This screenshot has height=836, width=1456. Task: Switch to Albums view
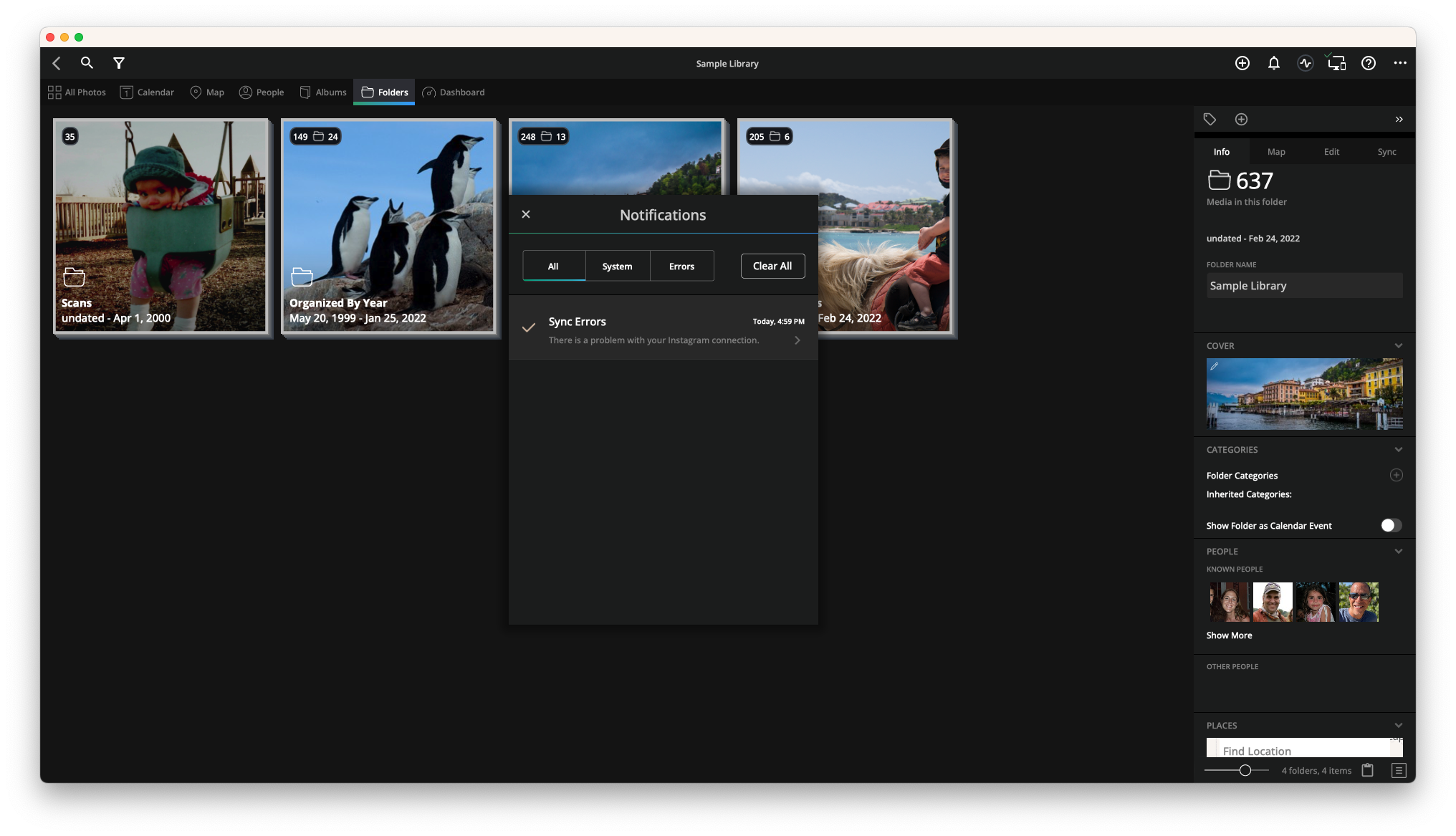[x=323, y=92]
